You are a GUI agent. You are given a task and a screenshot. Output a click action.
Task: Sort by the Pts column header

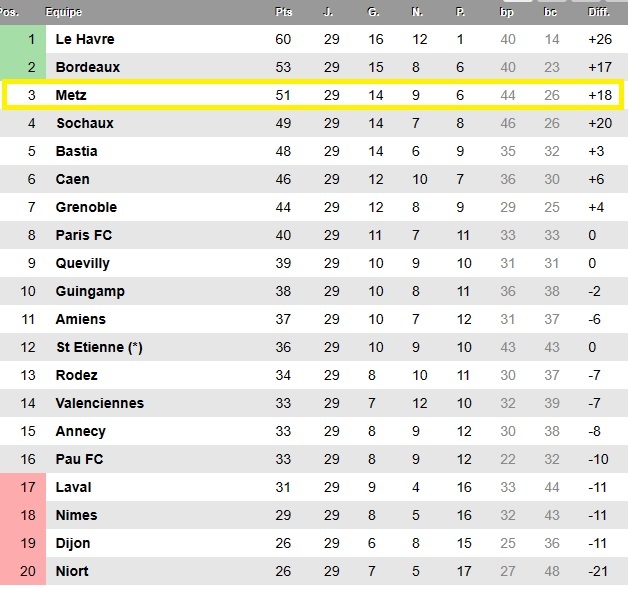point(284,12)
